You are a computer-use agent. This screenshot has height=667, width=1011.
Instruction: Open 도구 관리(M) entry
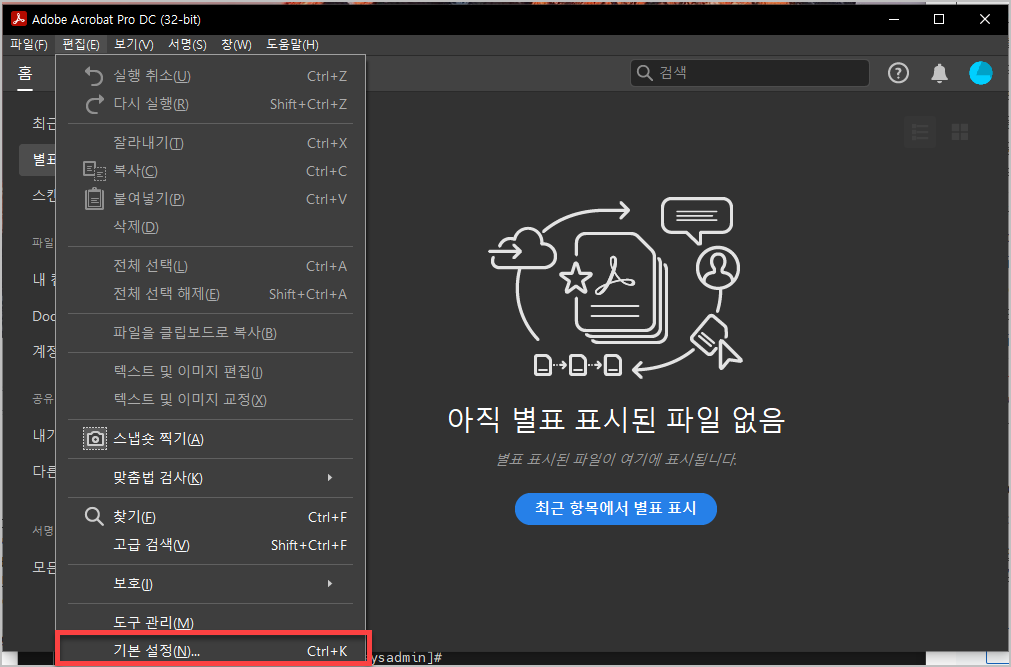(211, 622)
